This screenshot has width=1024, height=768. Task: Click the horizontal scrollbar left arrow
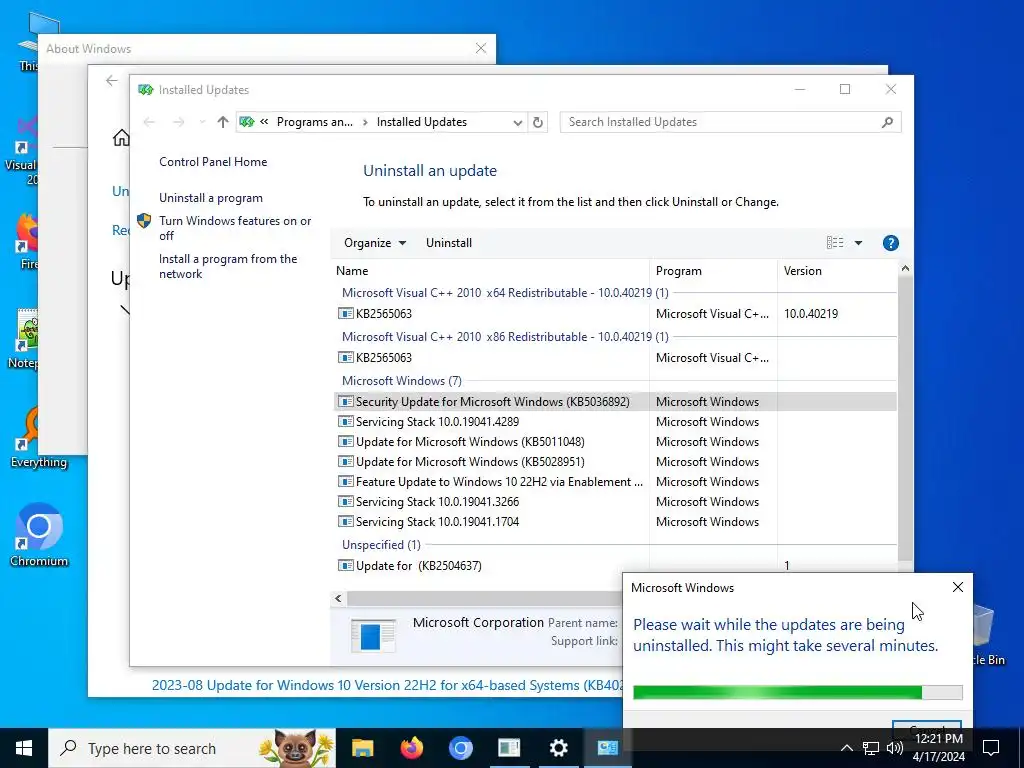(338, 598)
